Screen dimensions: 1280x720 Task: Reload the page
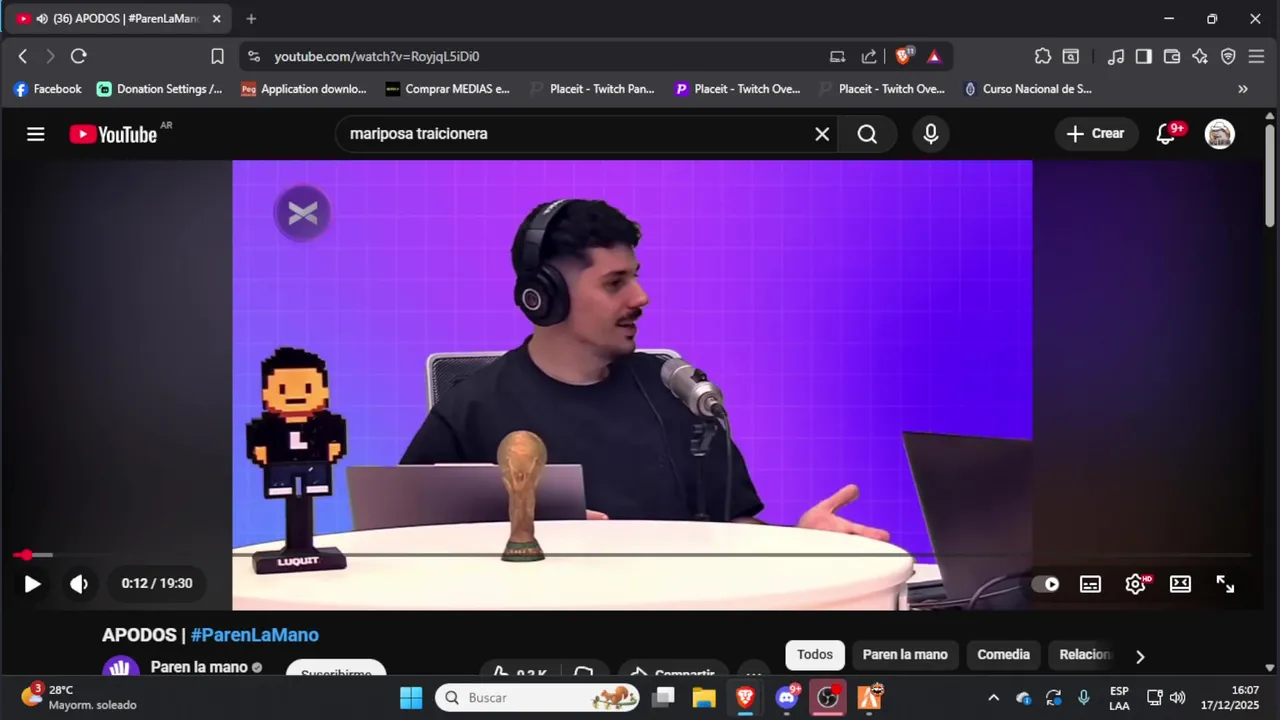pos(79,56)
